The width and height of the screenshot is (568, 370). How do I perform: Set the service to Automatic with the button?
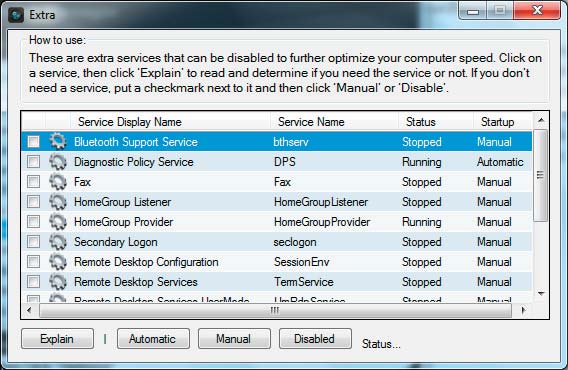[x=153, y=339]
